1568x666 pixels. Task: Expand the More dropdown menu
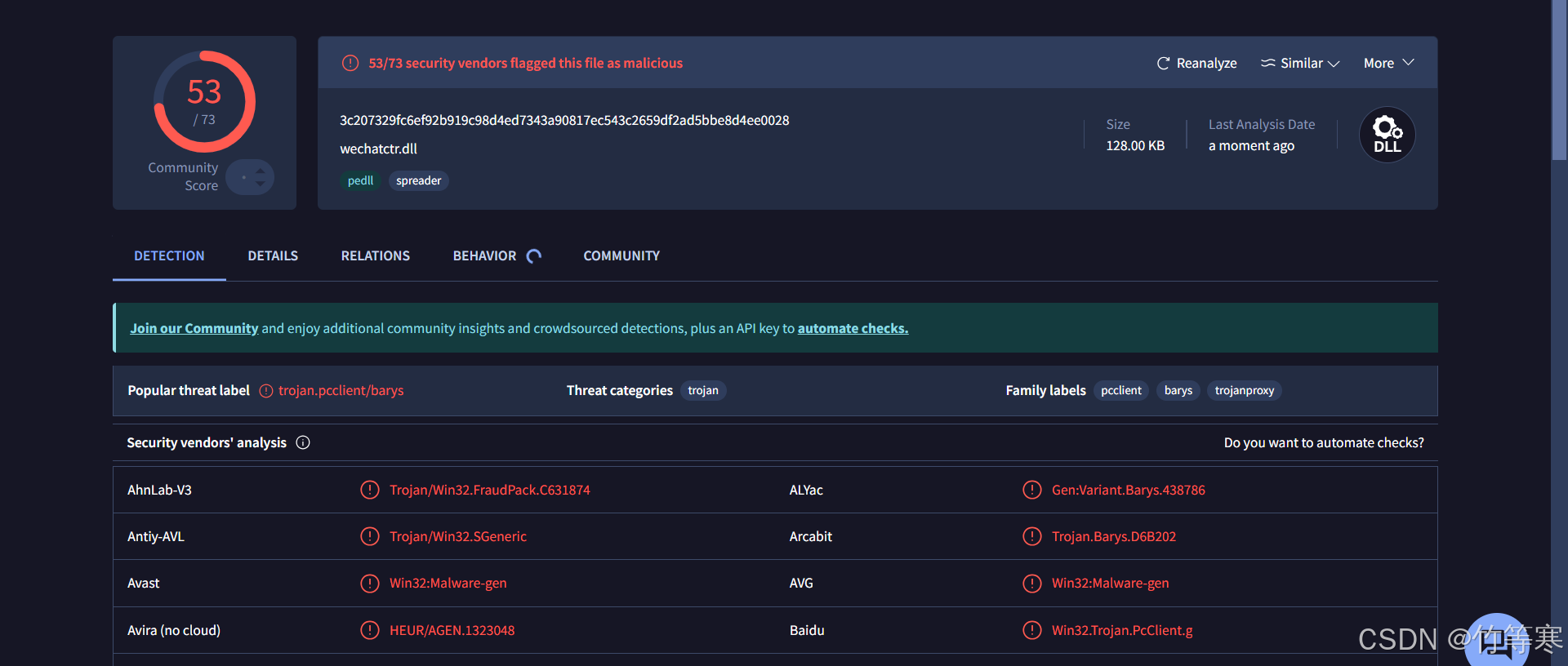pyautogui.click(x=1388, y=64)
